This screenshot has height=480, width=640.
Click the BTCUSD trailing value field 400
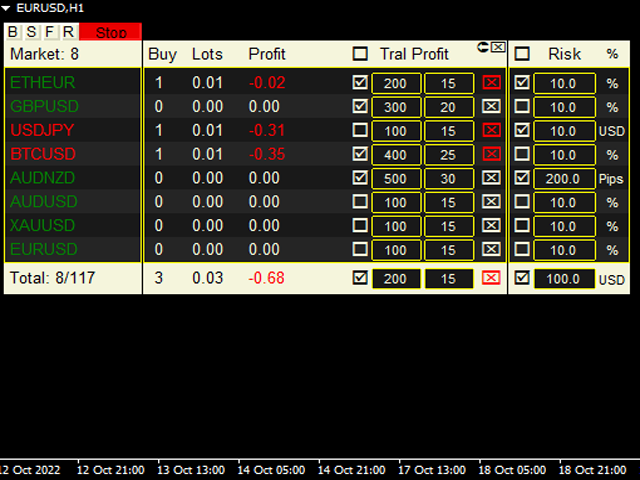(396, 155)
